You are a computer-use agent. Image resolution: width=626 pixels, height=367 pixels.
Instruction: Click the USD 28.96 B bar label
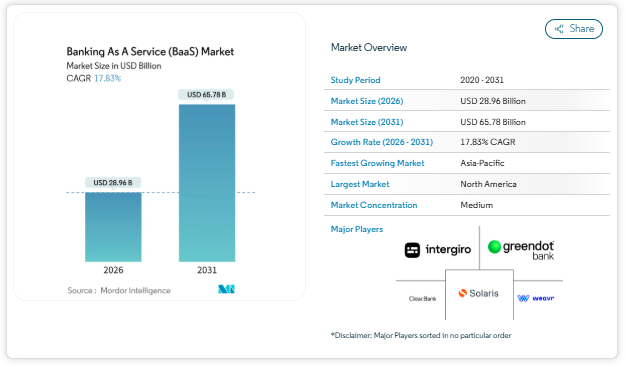pyautogui.click(x=113, y=183)
